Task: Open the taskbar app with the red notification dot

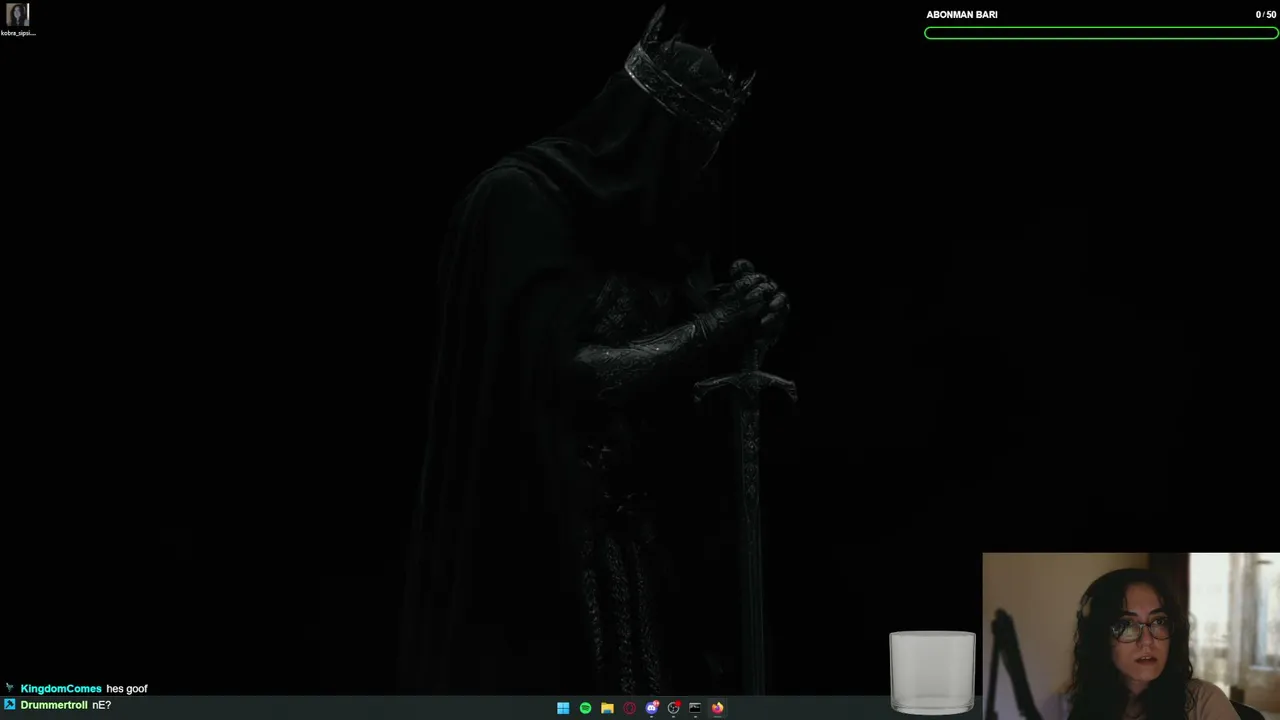Action: pyautogui.click(x=674, y=708)
